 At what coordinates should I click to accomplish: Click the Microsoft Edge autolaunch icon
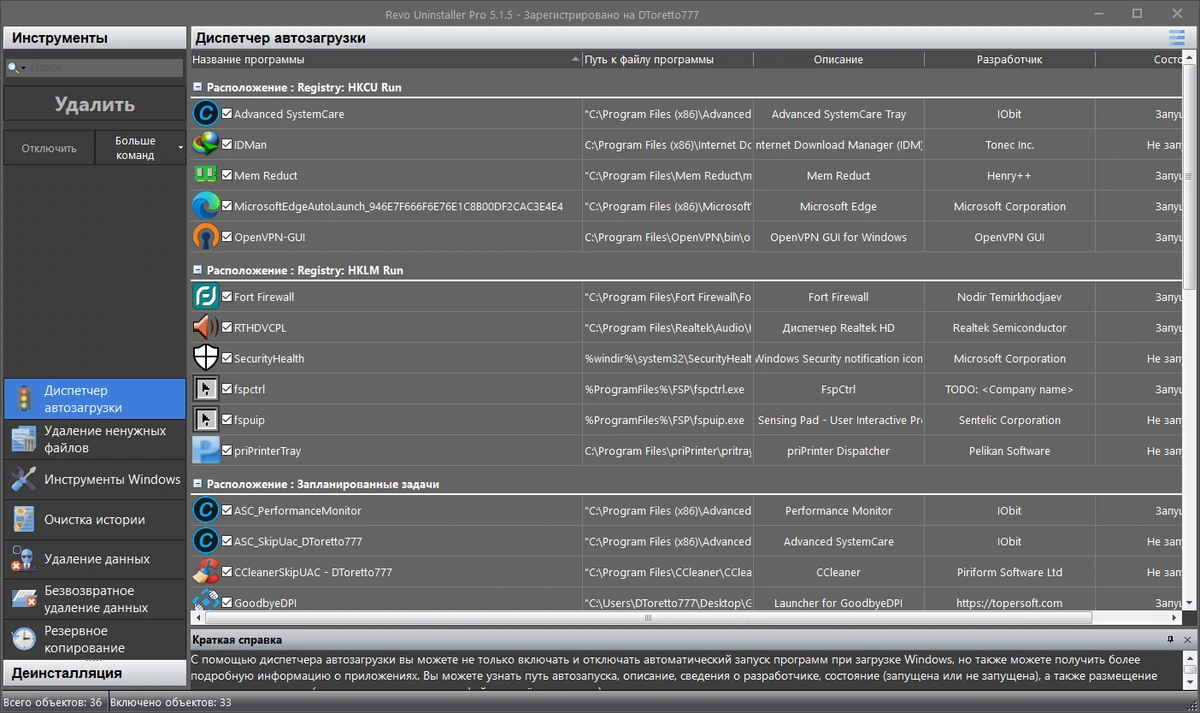pos(205,206)
